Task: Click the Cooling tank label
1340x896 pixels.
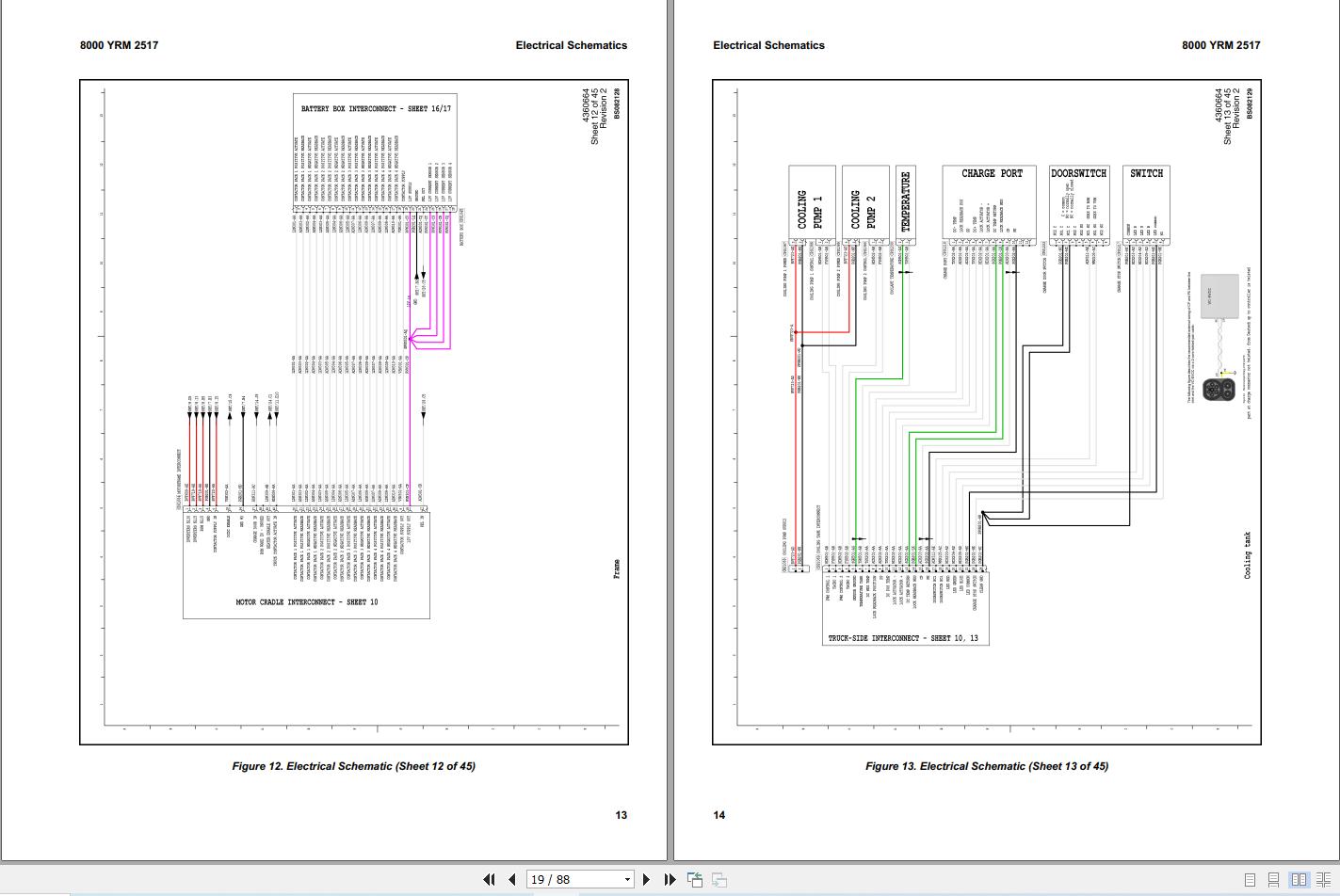Action: pos(1249,555)
